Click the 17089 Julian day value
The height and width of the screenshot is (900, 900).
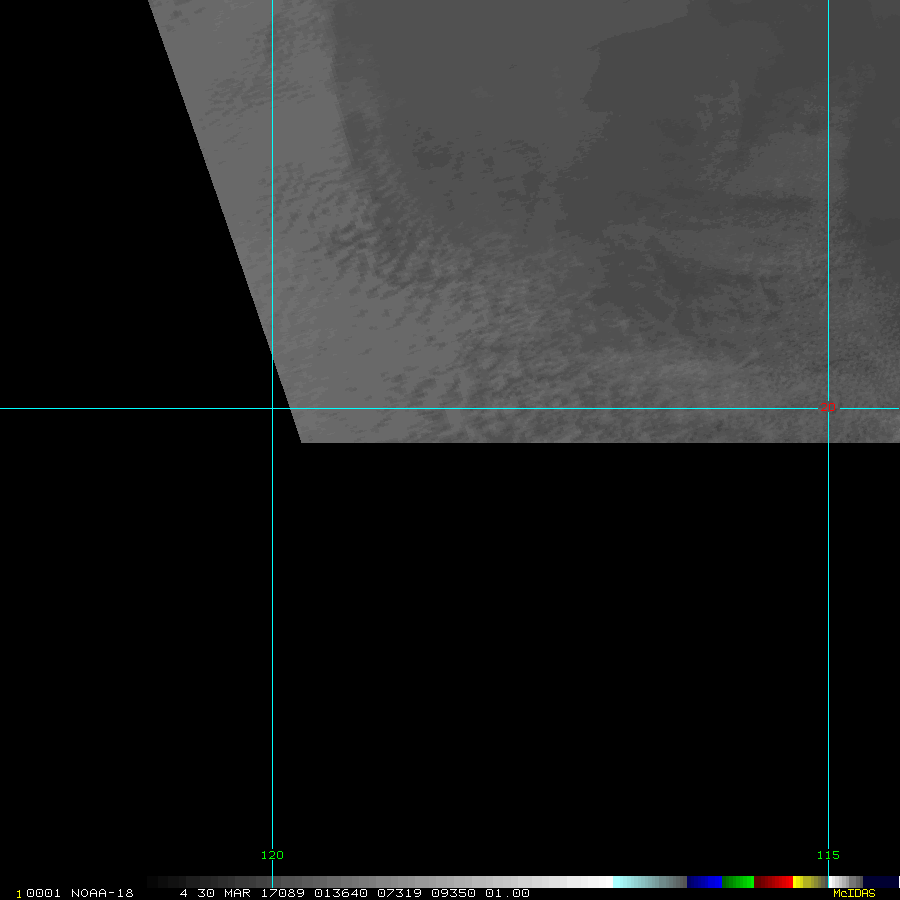[283, 893]
